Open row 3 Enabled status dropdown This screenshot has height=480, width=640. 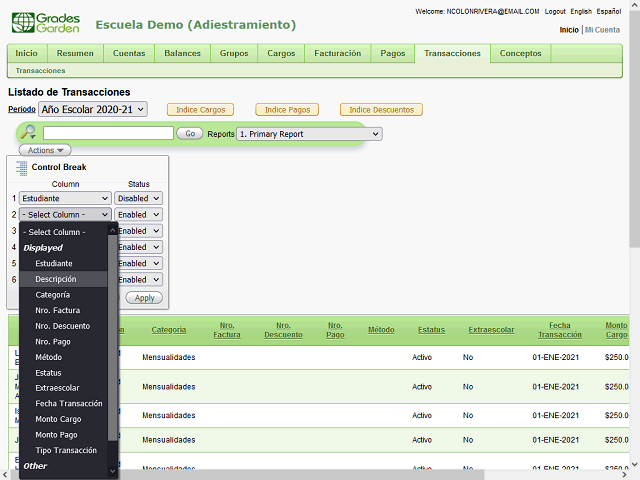point(140,231)
